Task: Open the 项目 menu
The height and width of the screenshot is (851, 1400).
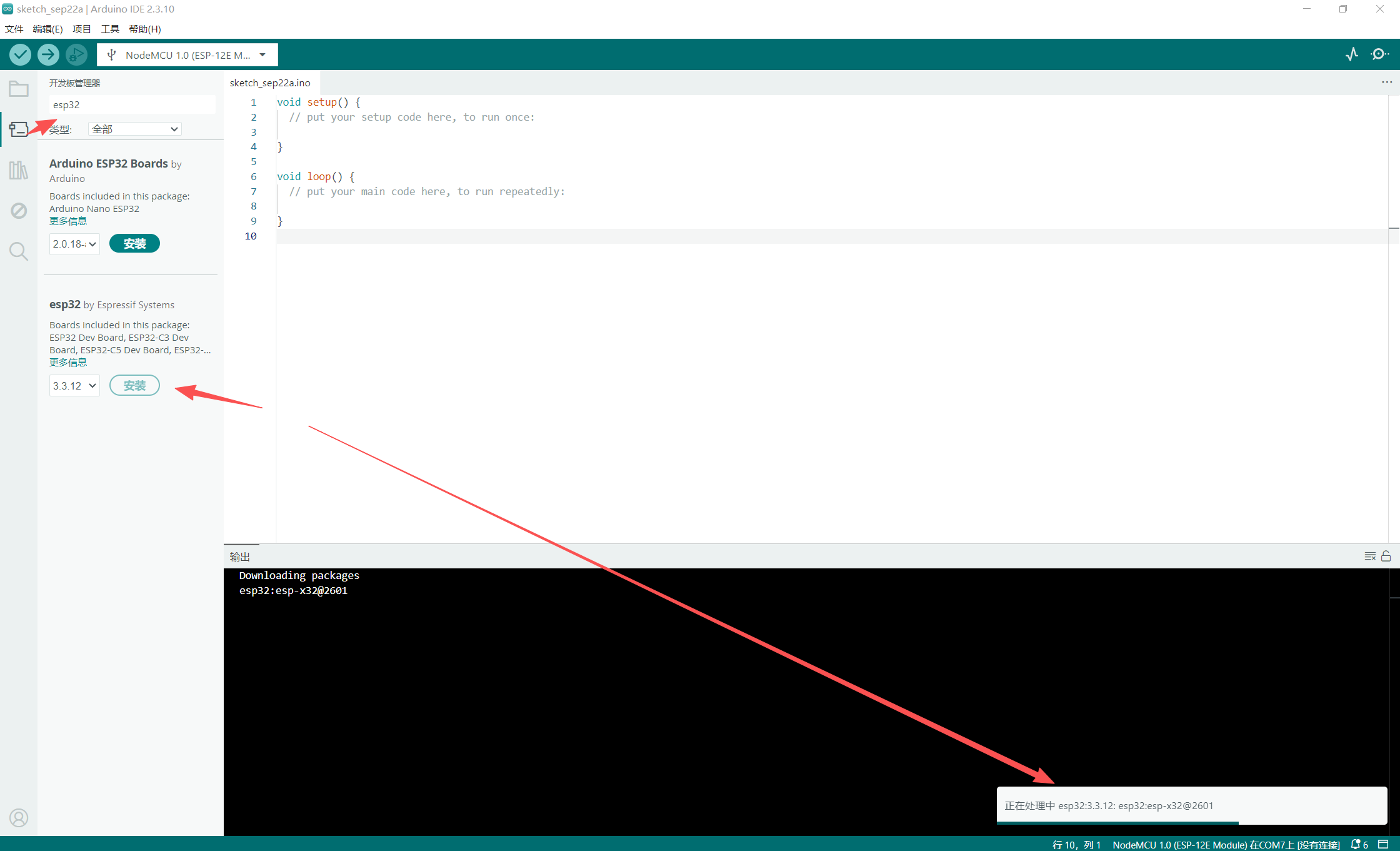Action: pos(82,29)
